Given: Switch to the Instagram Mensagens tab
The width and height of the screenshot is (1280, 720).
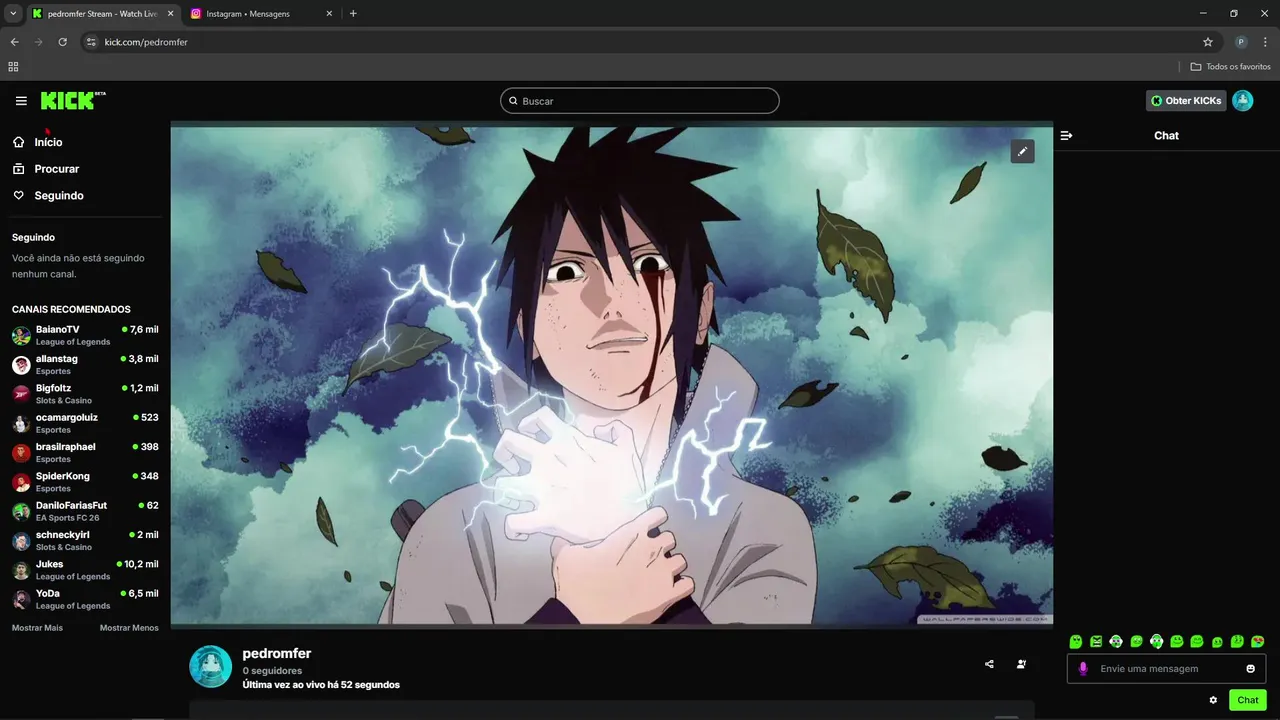Looking at the screenshot, I should point(262,14).
